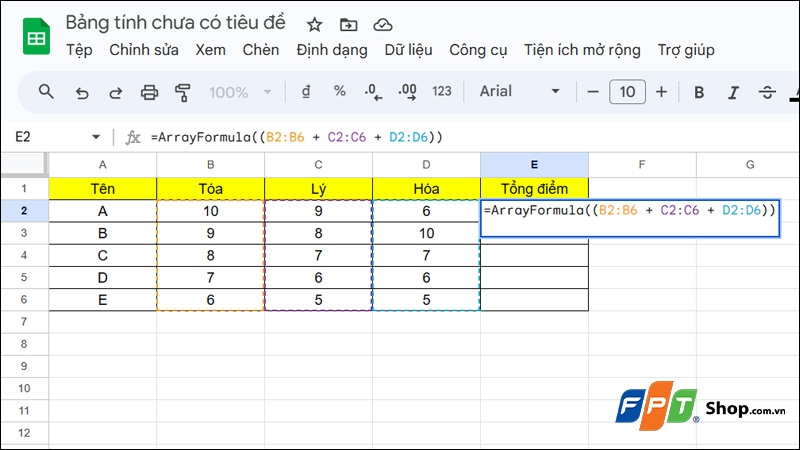
Task: Open the Chỉnh sửa menu
Action: (x=144, y=50)
